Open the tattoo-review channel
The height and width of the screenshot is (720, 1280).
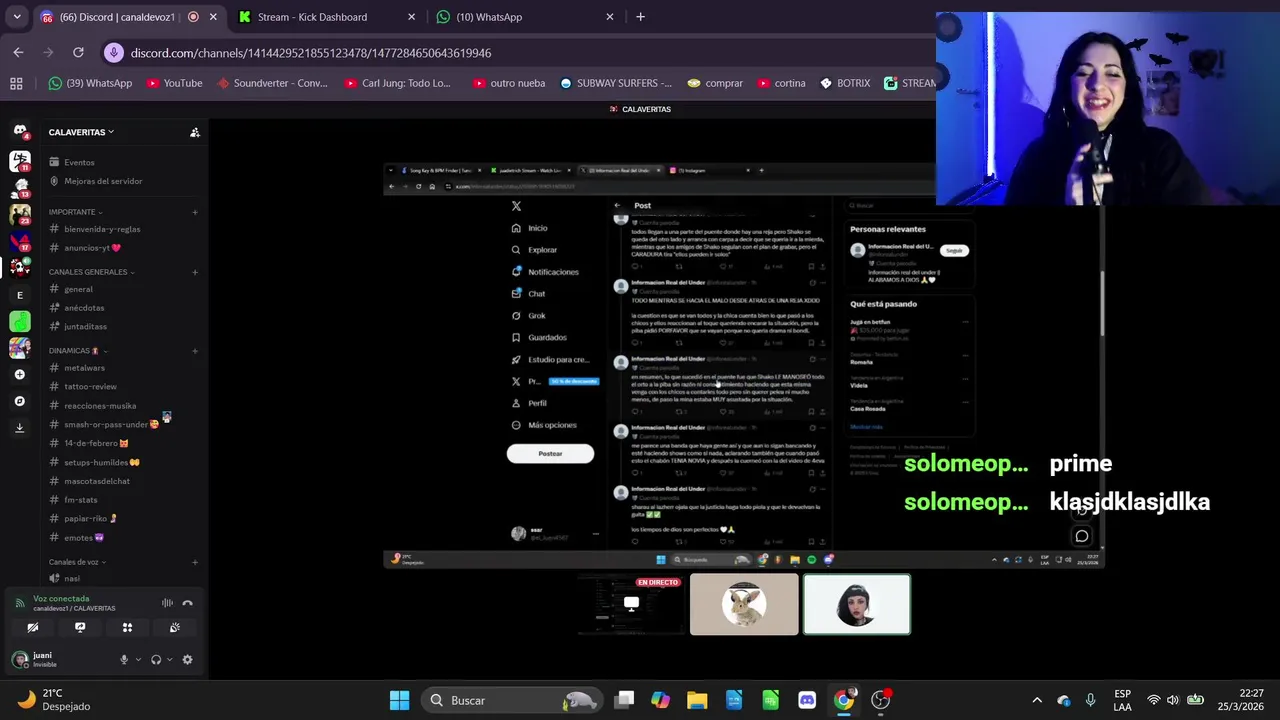tap(90, 386)
